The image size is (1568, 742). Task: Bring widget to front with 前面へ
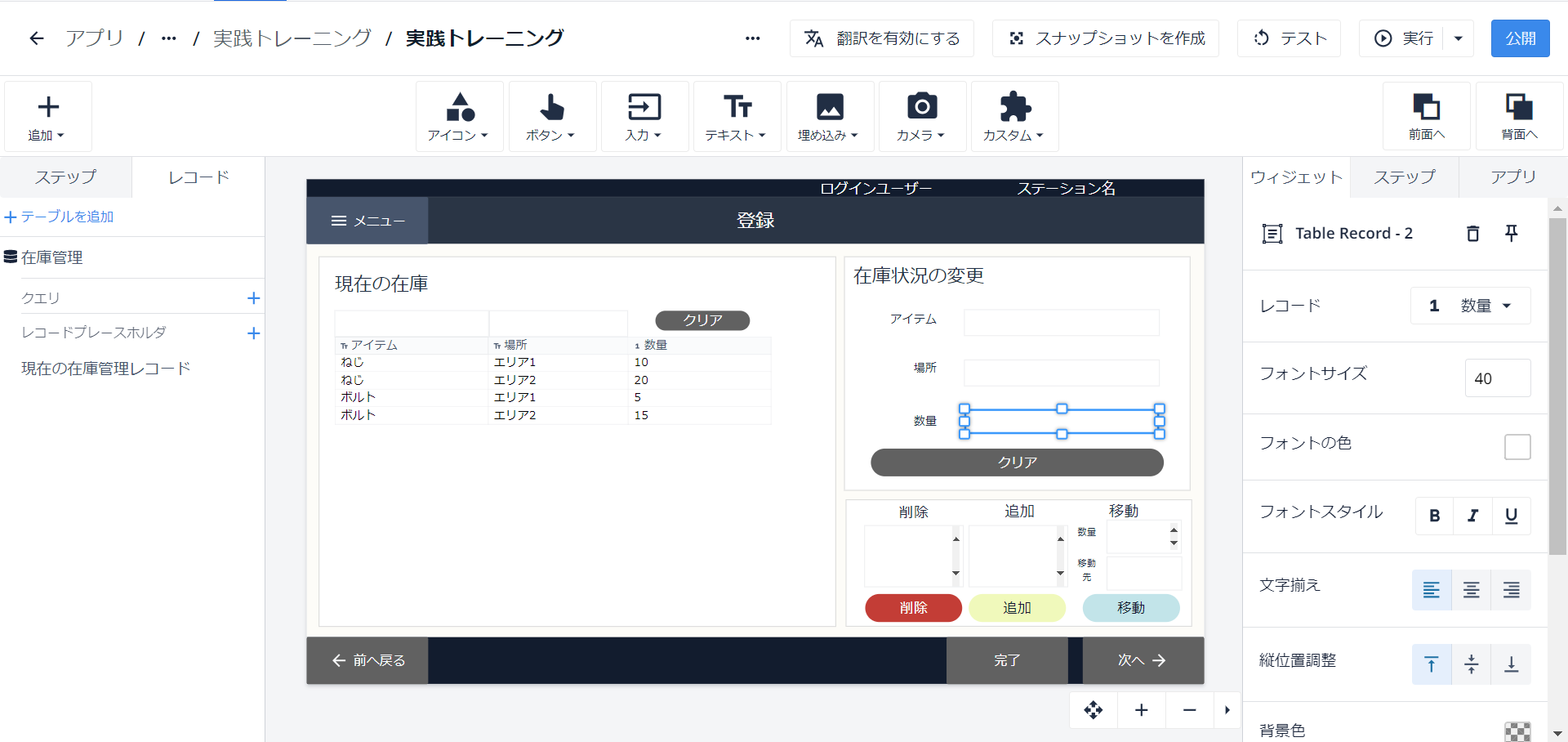pyautogui.click(x=1427, y=116)
